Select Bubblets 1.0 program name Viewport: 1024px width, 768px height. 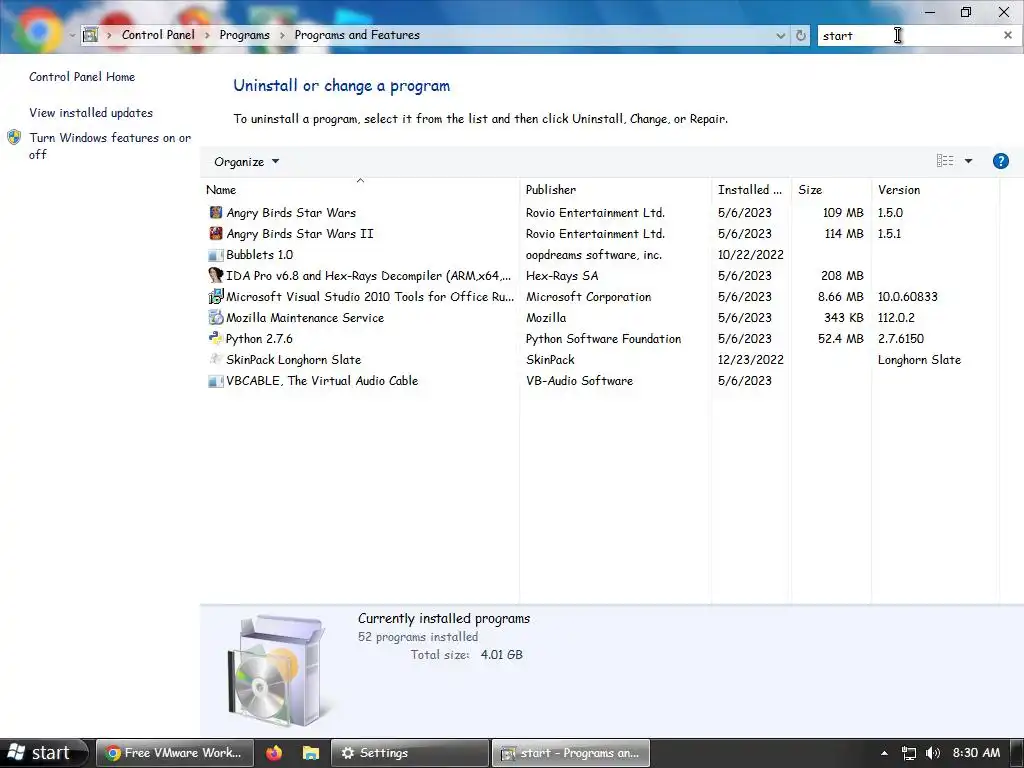tap(259, 255)
